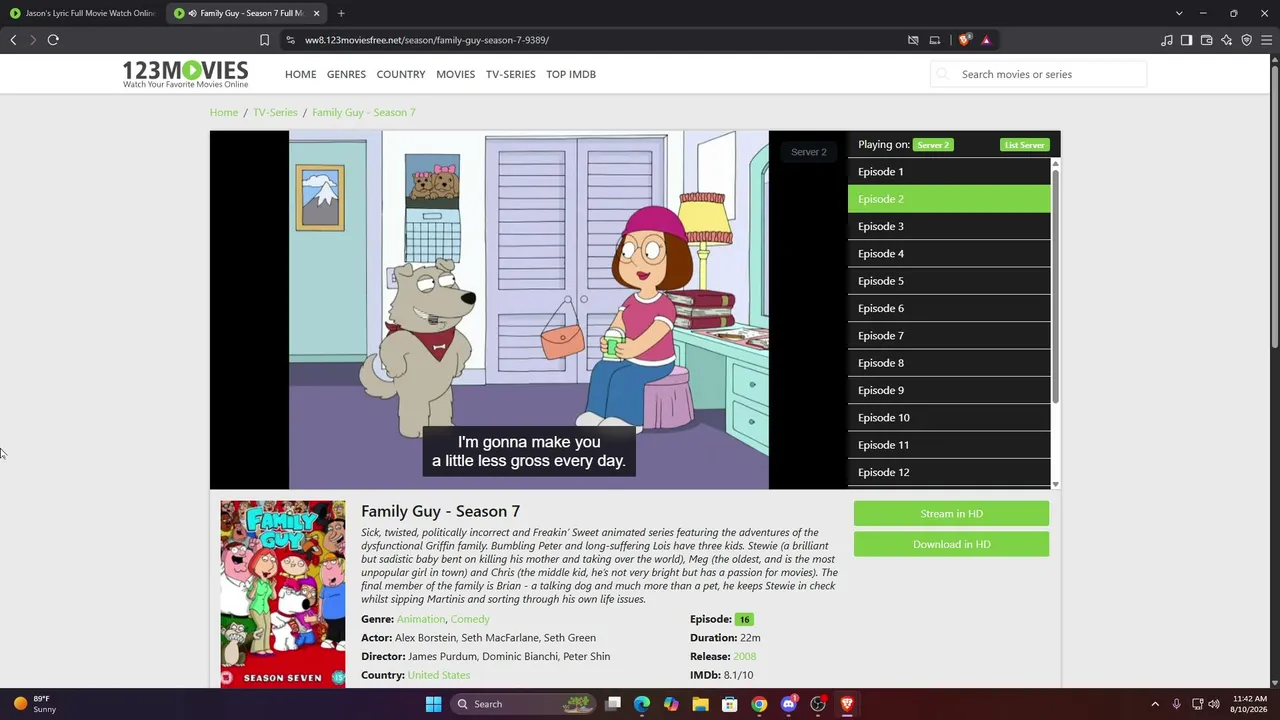Click the Server 2 overlay on video
The image size is (1280, 720).
point(809,152)
